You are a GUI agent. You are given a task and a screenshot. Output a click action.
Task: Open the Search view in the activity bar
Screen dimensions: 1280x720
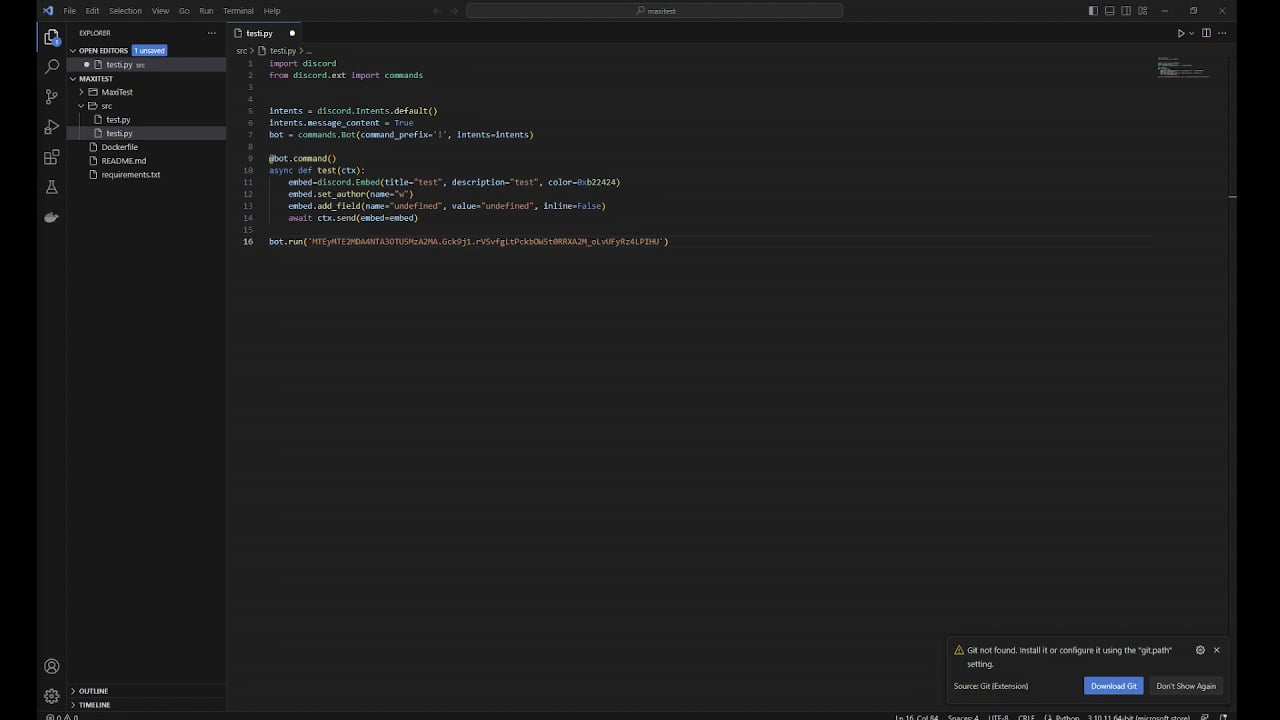pyautogui.click(x=52, y=67)
